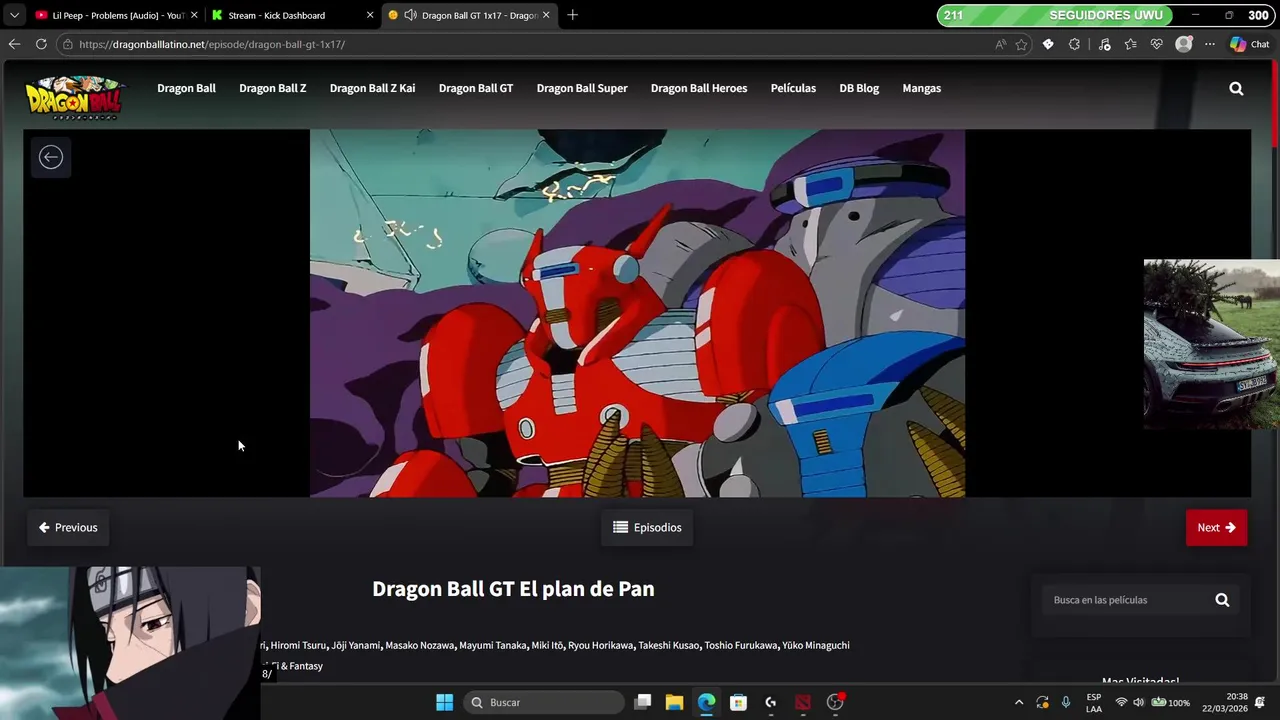The height and width of the screenshot is (720, 1280).
Task: Click the car advertisement thumbnail
Action: click(1211, 344)
